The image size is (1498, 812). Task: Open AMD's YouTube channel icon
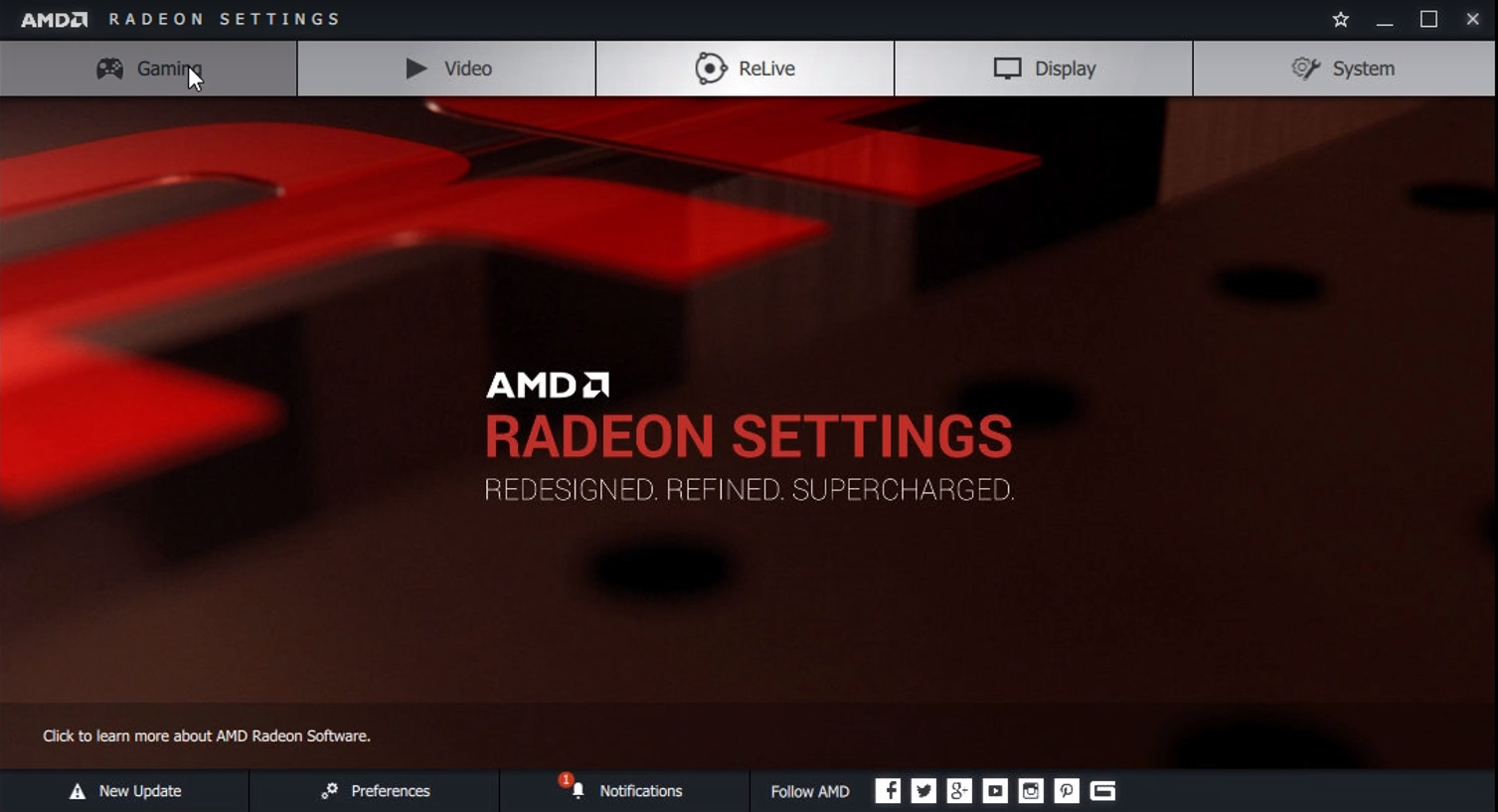(995, 791)
